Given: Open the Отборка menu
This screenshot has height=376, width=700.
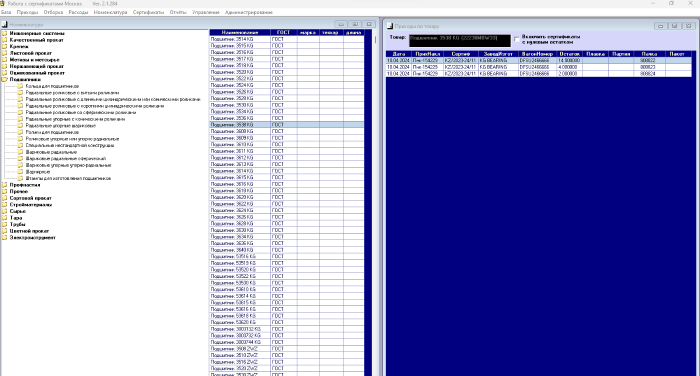Looking at the screenshot, I should 53,12.
